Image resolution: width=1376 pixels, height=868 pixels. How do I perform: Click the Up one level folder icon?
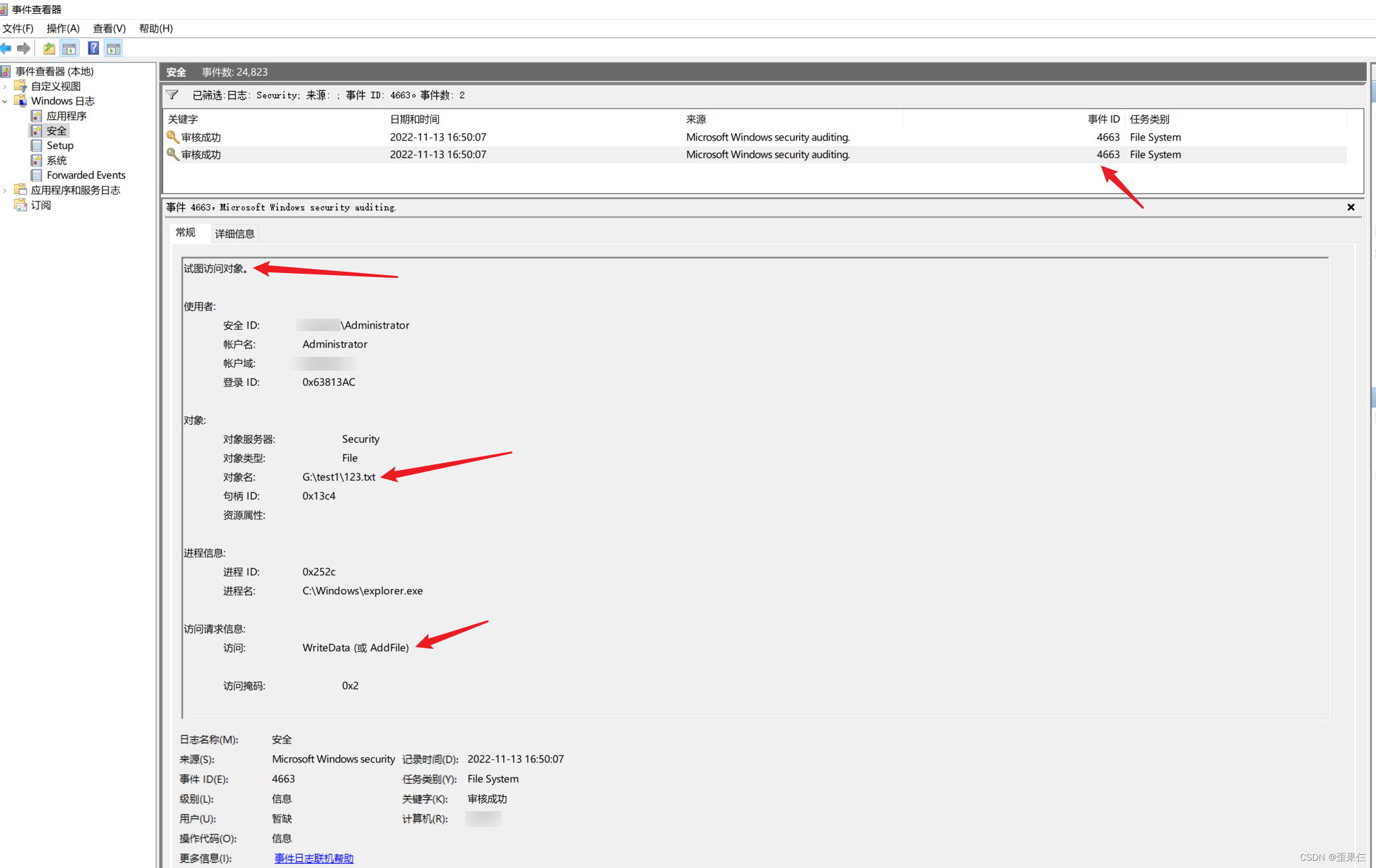[49, 48]
